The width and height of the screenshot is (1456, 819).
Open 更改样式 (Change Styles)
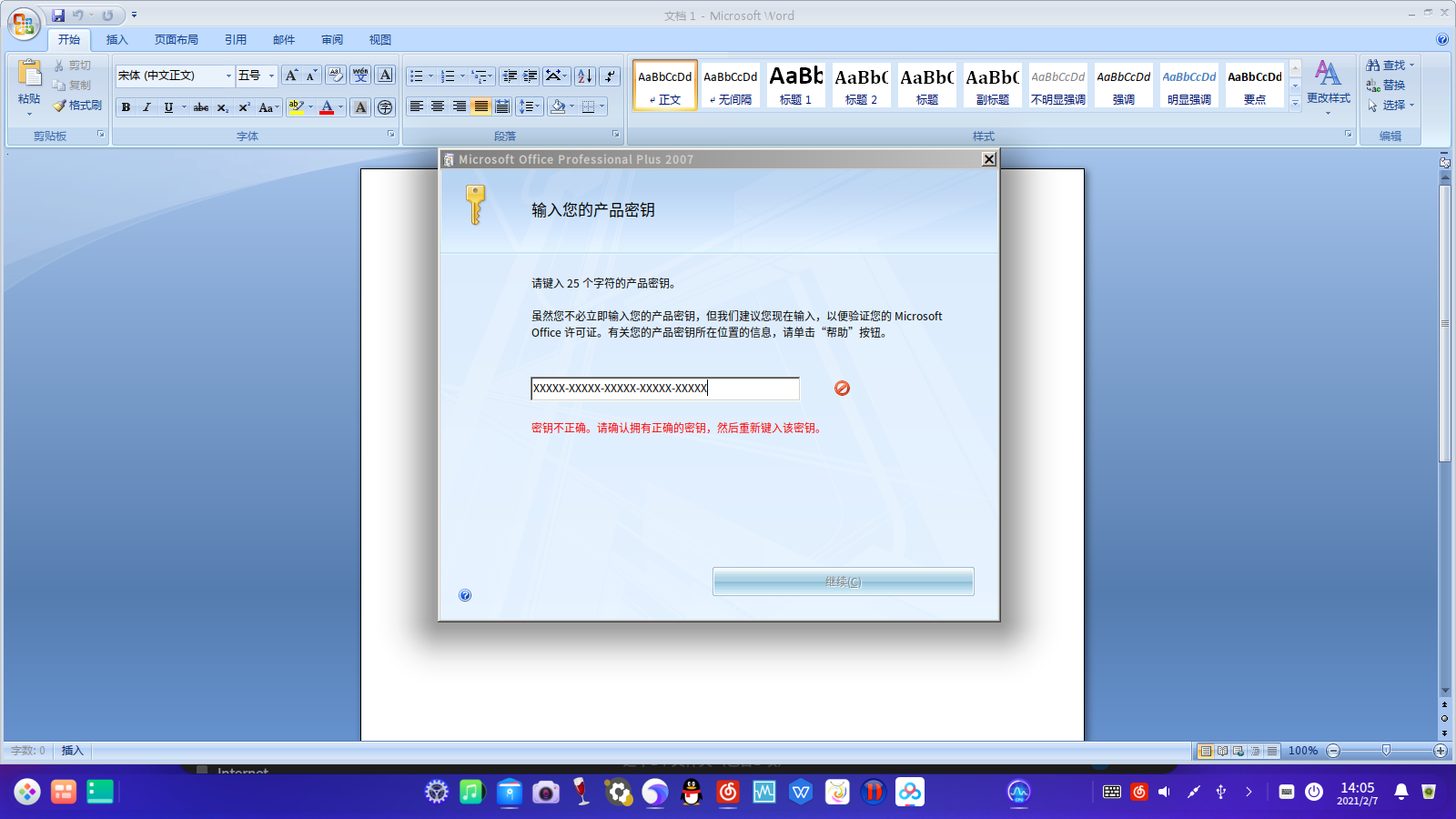[x=1329, y=87]
